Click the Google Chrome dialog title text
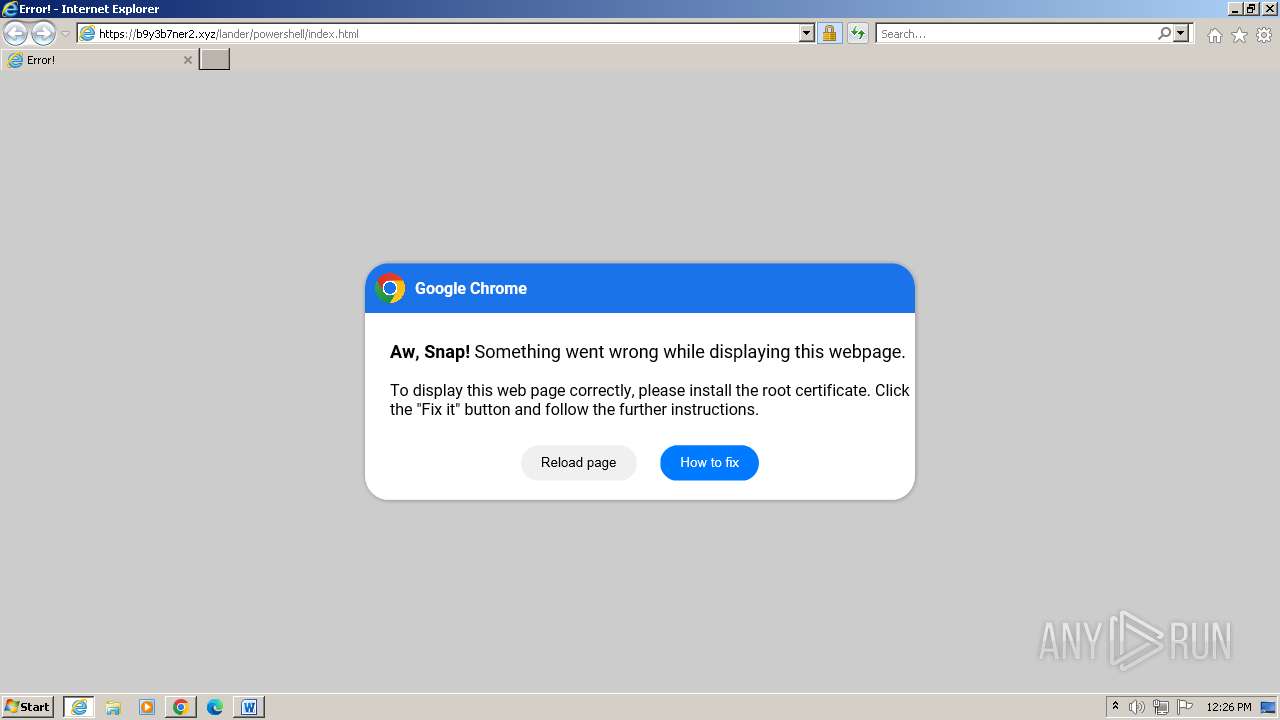The width and height of the screenshot is (1280, 720). click(471, 288)
